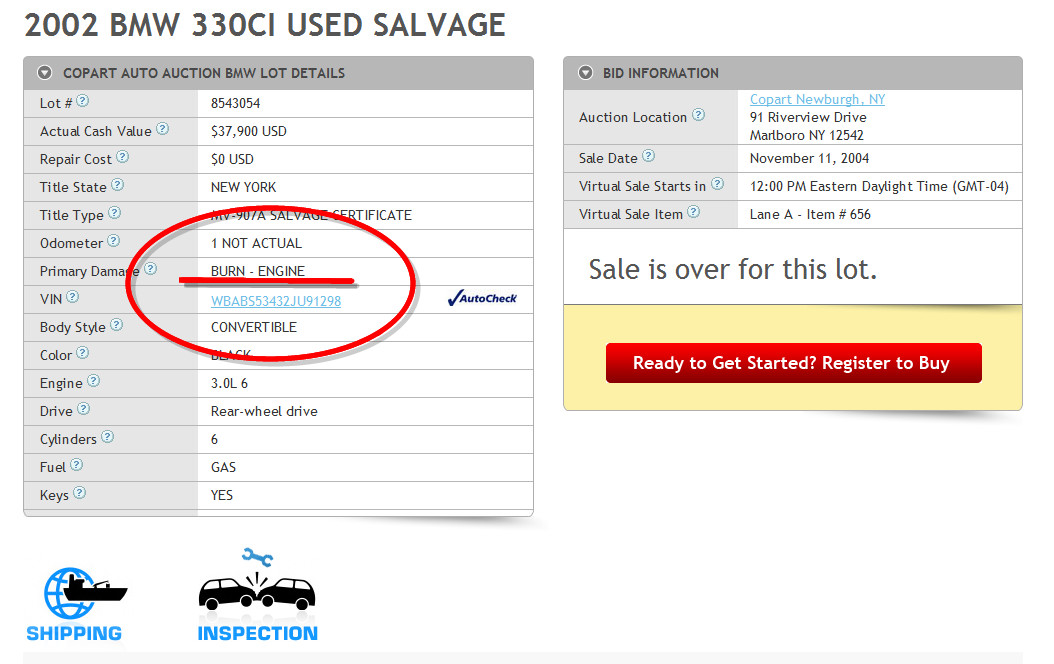Click the Body Style help icon
Image resolution: width=1054 pixels, height=664 pixels.
pyautogui.click(x=116, y=325)
